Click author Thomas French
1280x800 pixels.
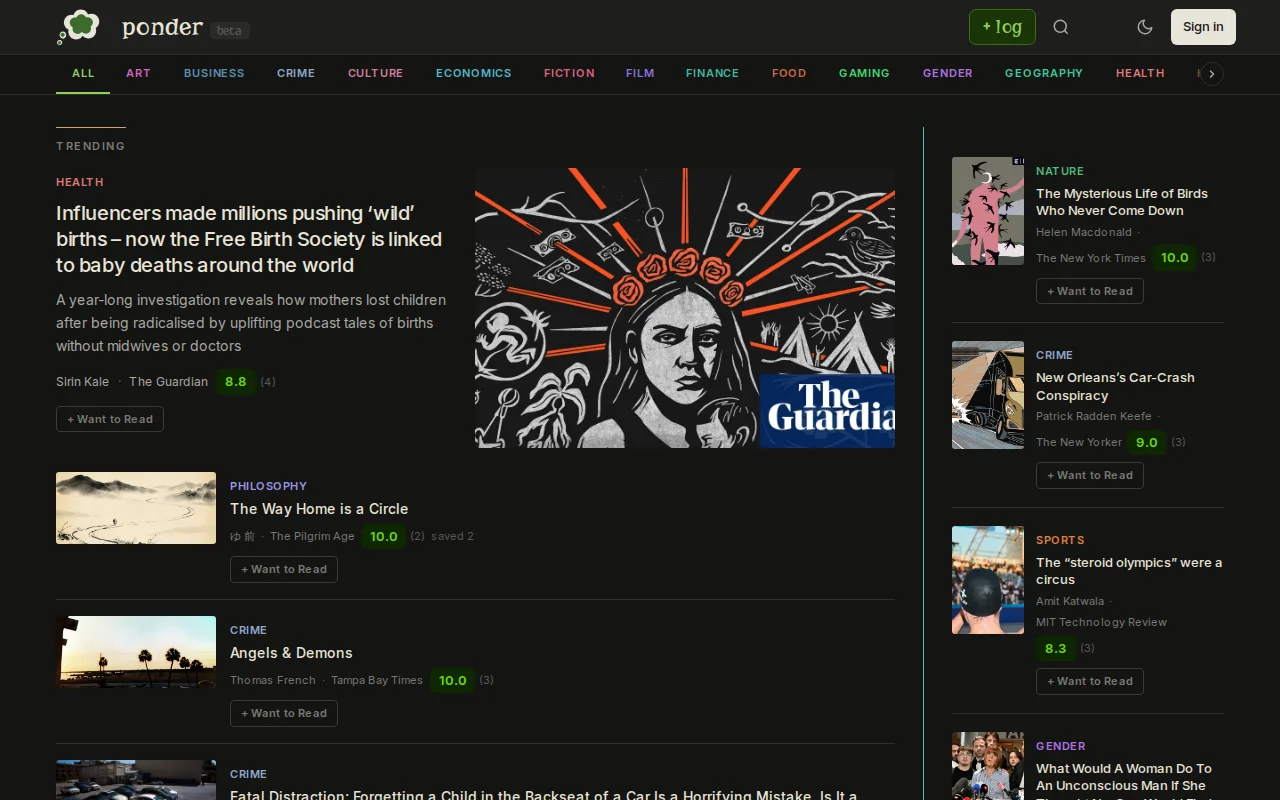272,680
